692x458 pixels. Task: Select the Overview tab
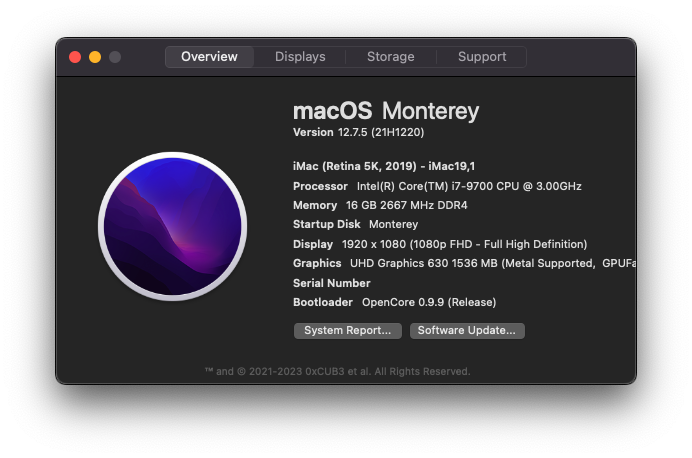[209, 57]
